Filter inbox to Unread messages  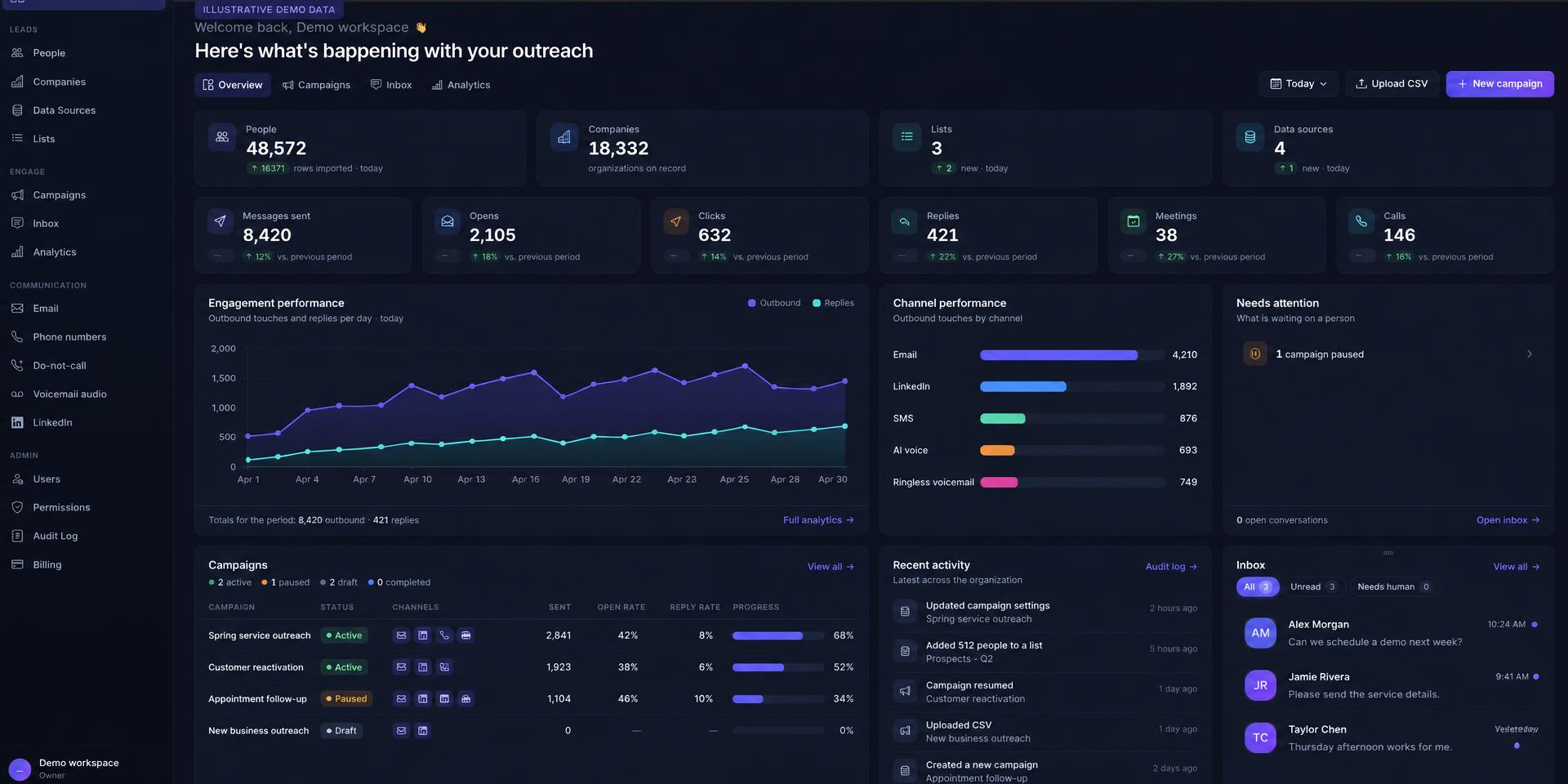(1313, 587)
